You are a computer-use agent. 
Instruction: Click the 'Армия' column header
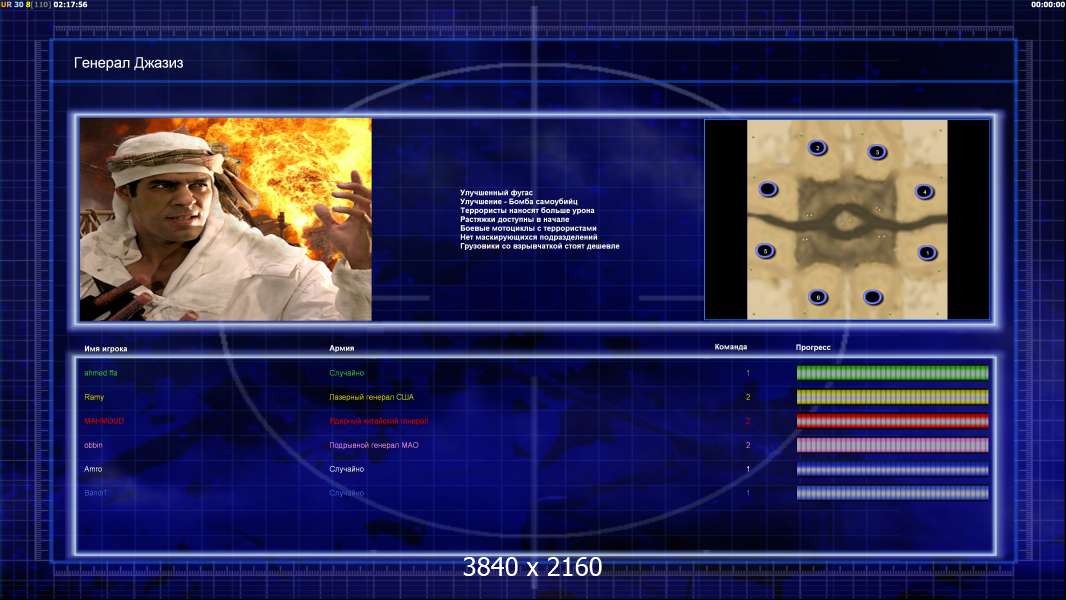click(341, 348)
